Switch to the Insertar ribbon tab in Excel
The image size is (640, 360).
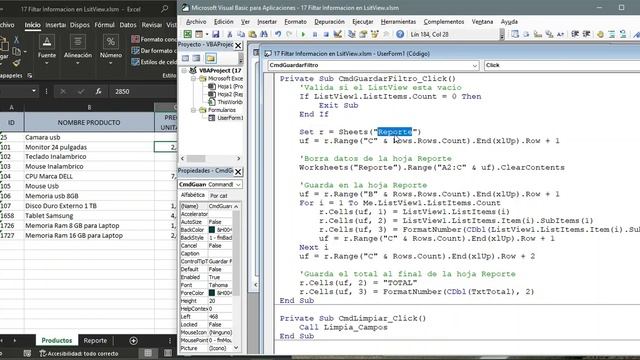(56, 25)
